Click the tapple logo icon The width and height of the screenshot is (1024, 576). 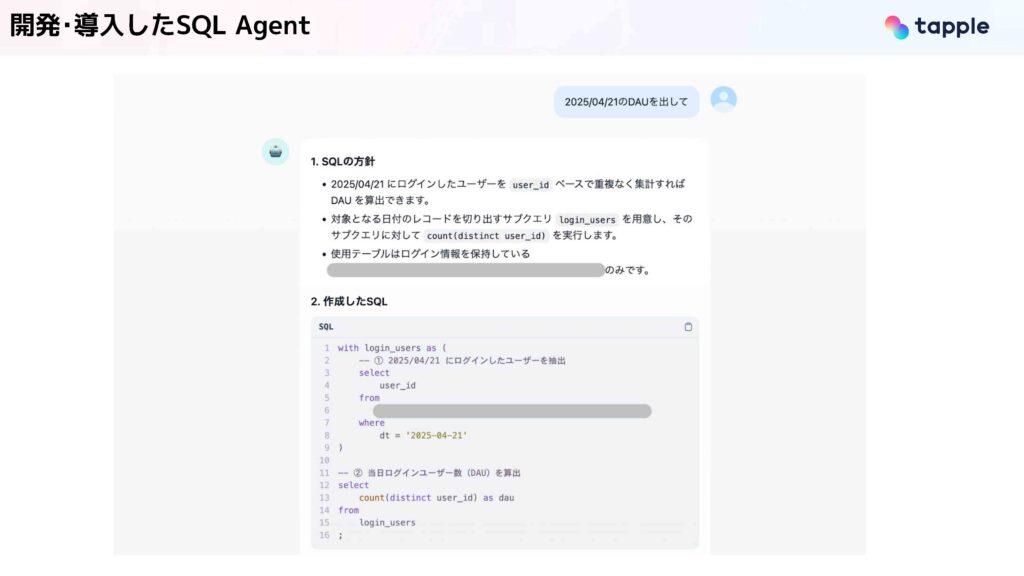897,27
